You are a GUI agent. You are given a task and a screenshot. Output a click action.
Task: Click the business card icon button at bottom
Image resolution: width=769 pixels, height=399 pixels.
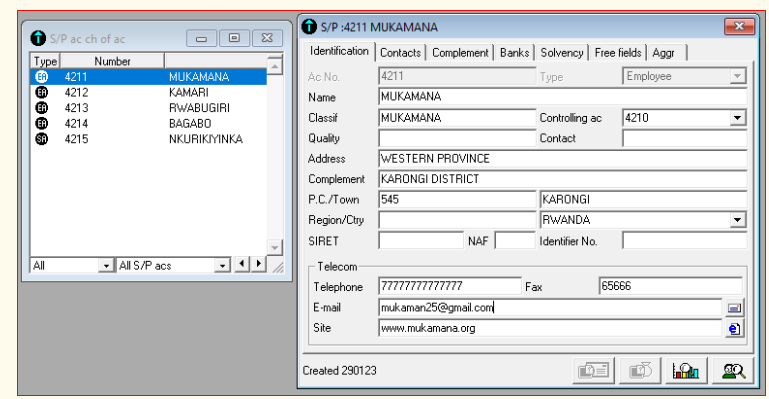click(593, 371)
